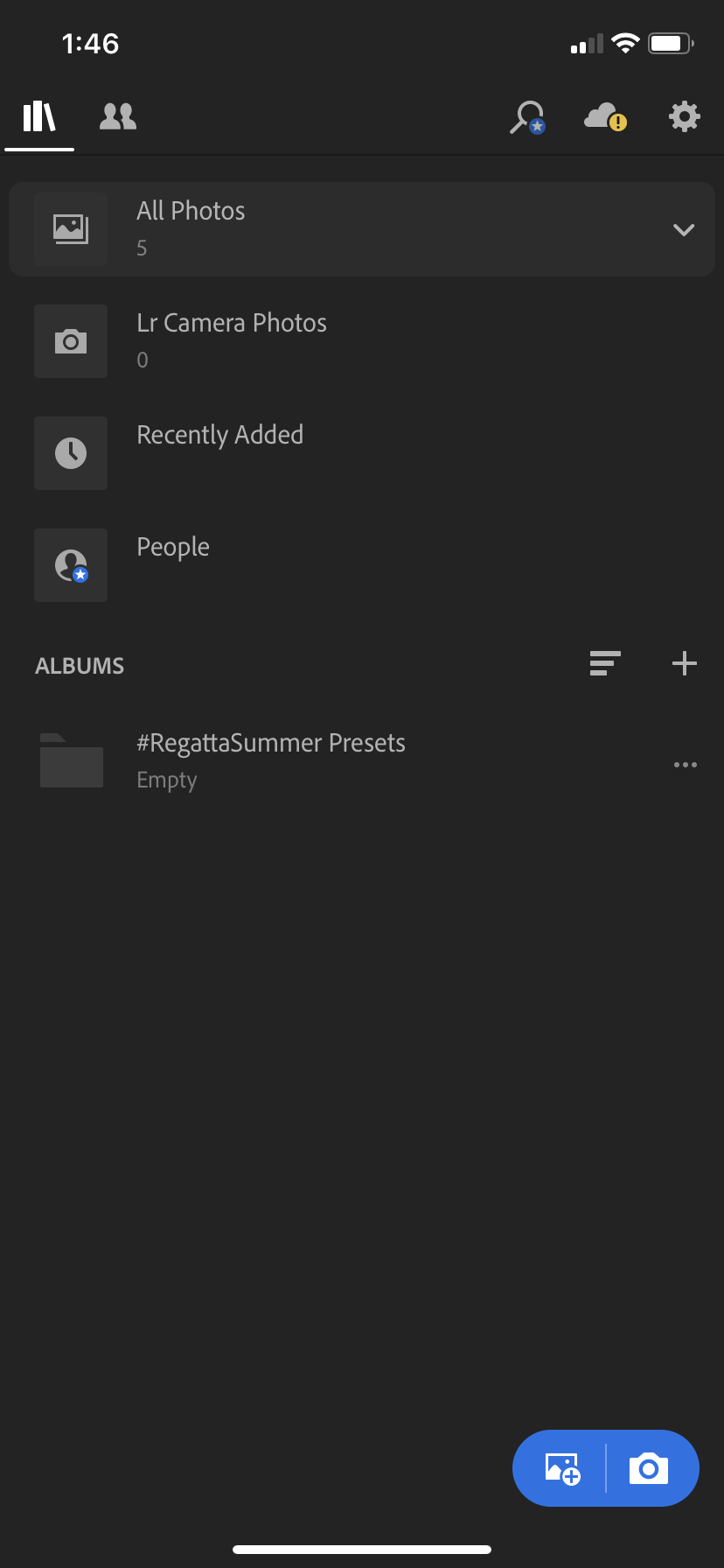
Task: Tap the add photos import button
Action: tap(562, 1468)
